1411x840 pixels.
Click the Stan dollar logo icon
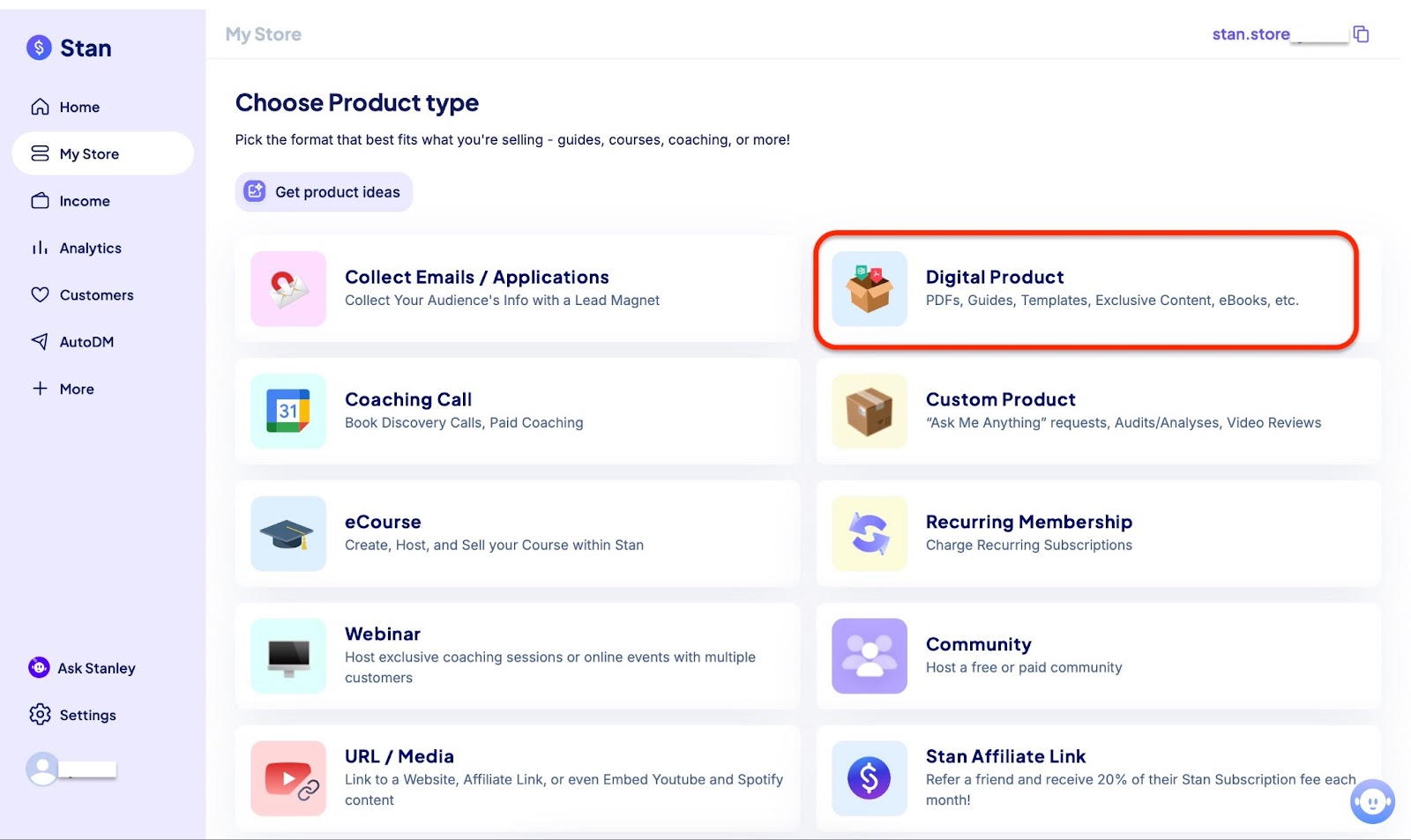39,48
